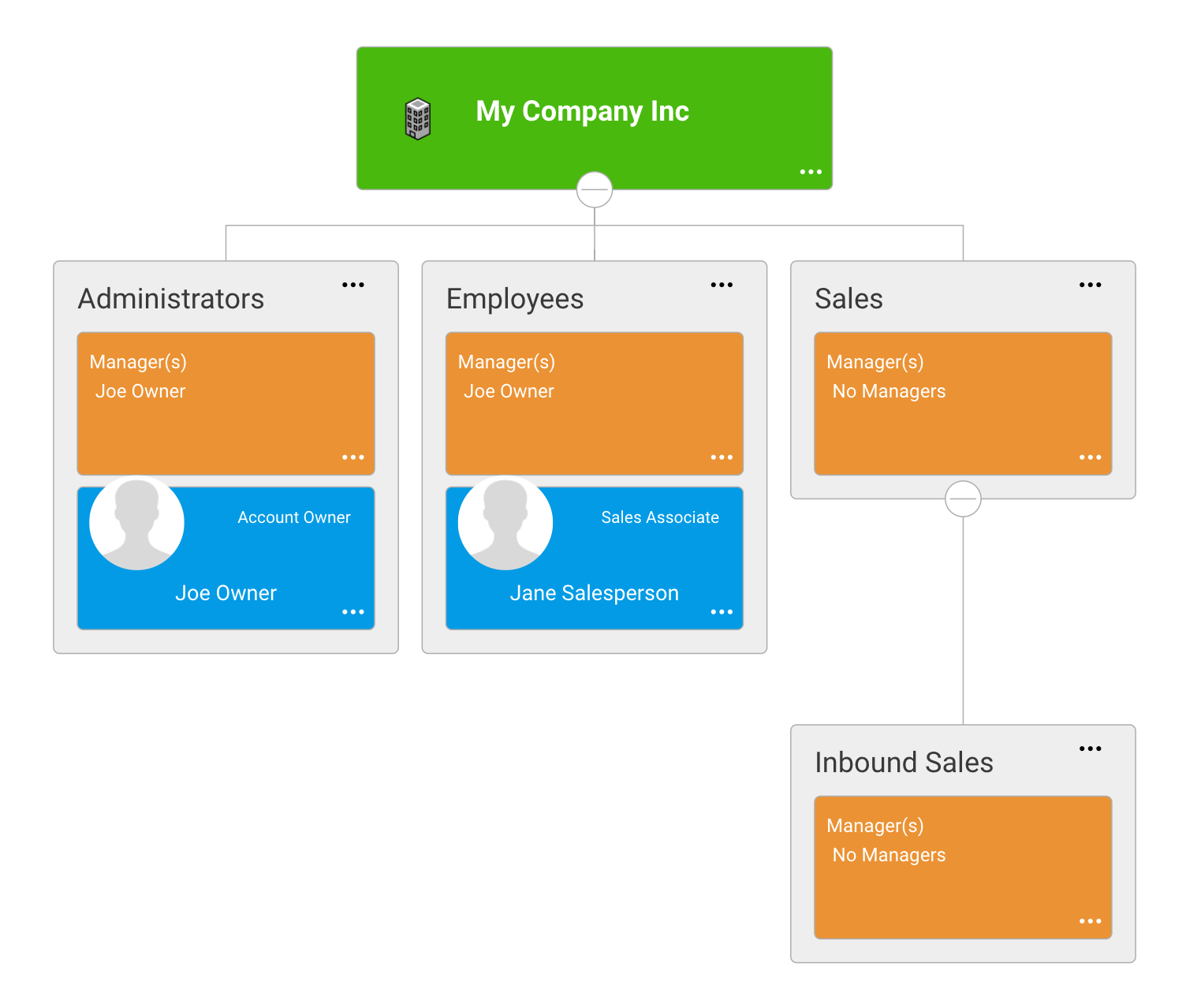1186x1008 pixels.
Task: Open the options menu on My Company Inc card
Action: (x=811, y=171)
